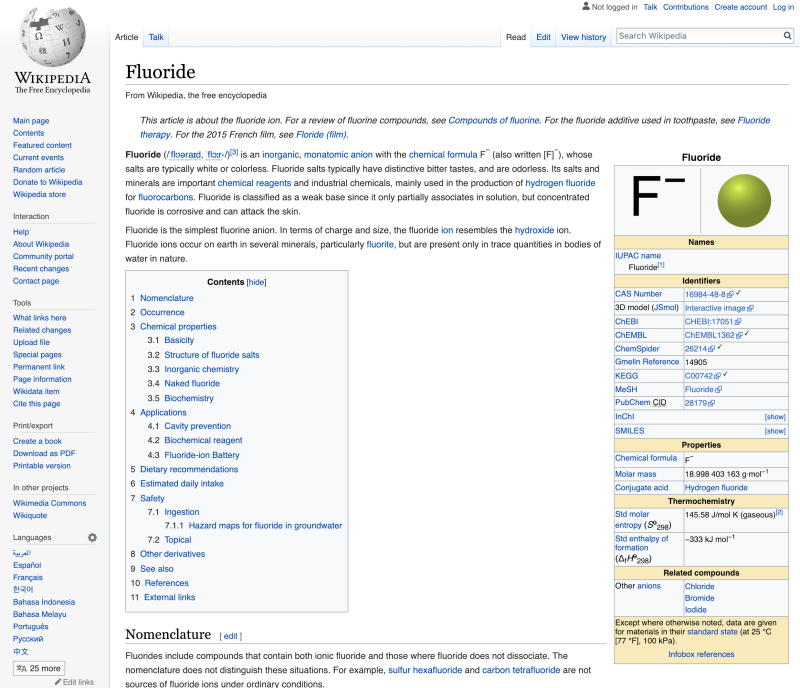Jump to 4.3 Fluoride-ion Battery section

202,455
